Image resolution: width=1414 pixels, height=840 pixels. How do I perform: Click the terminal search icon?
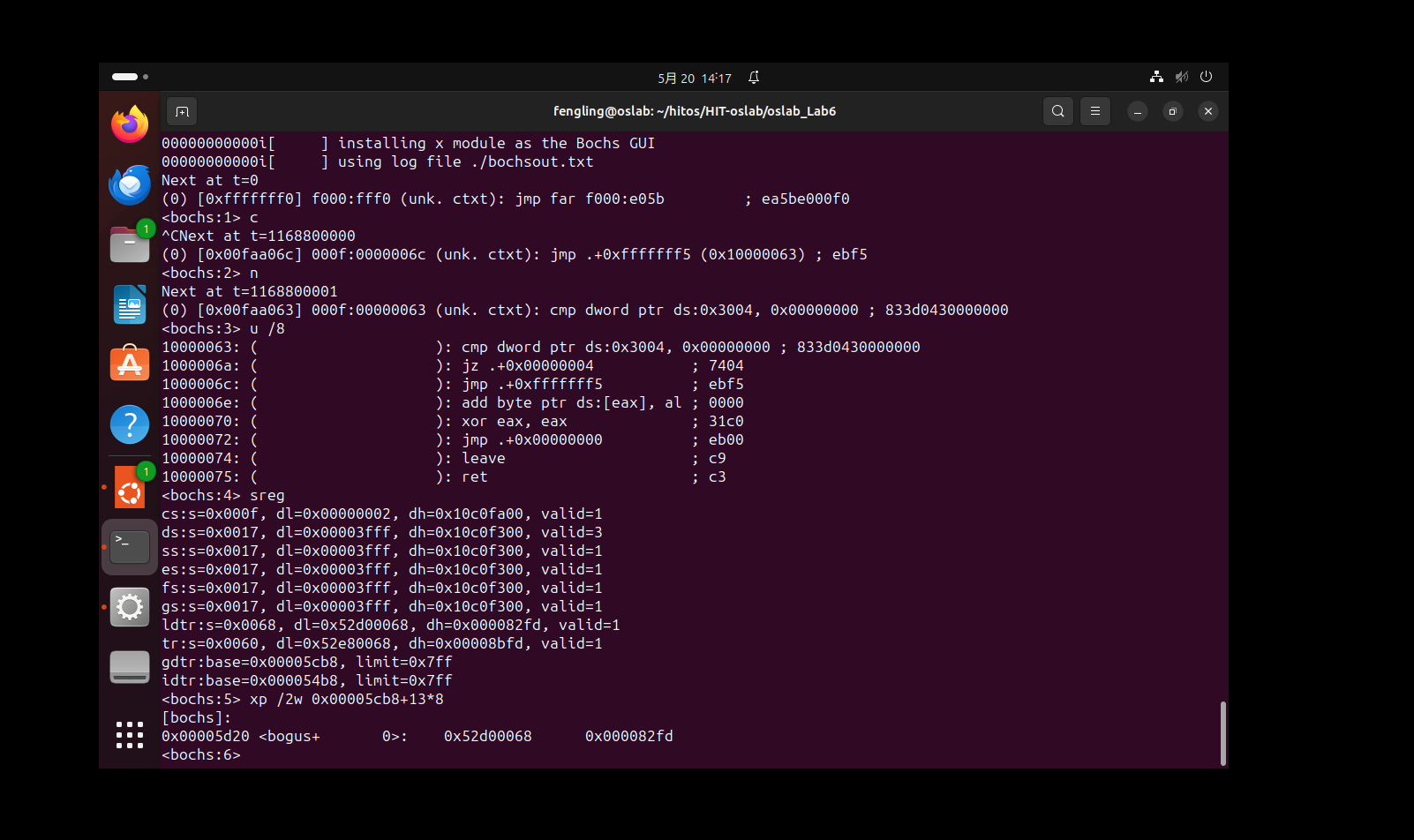pyautogui.click(x=1057, y=111)
